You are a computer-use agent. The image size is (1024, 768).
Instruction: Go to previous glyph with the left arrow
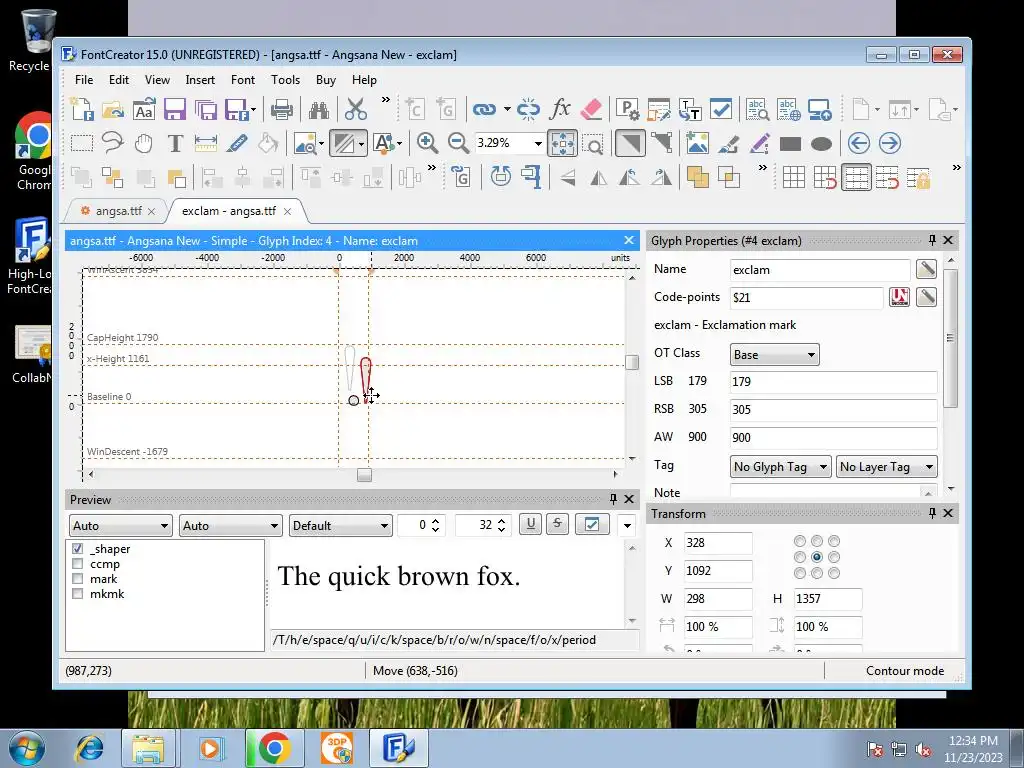pyautogui.click(x=859, y=143)
